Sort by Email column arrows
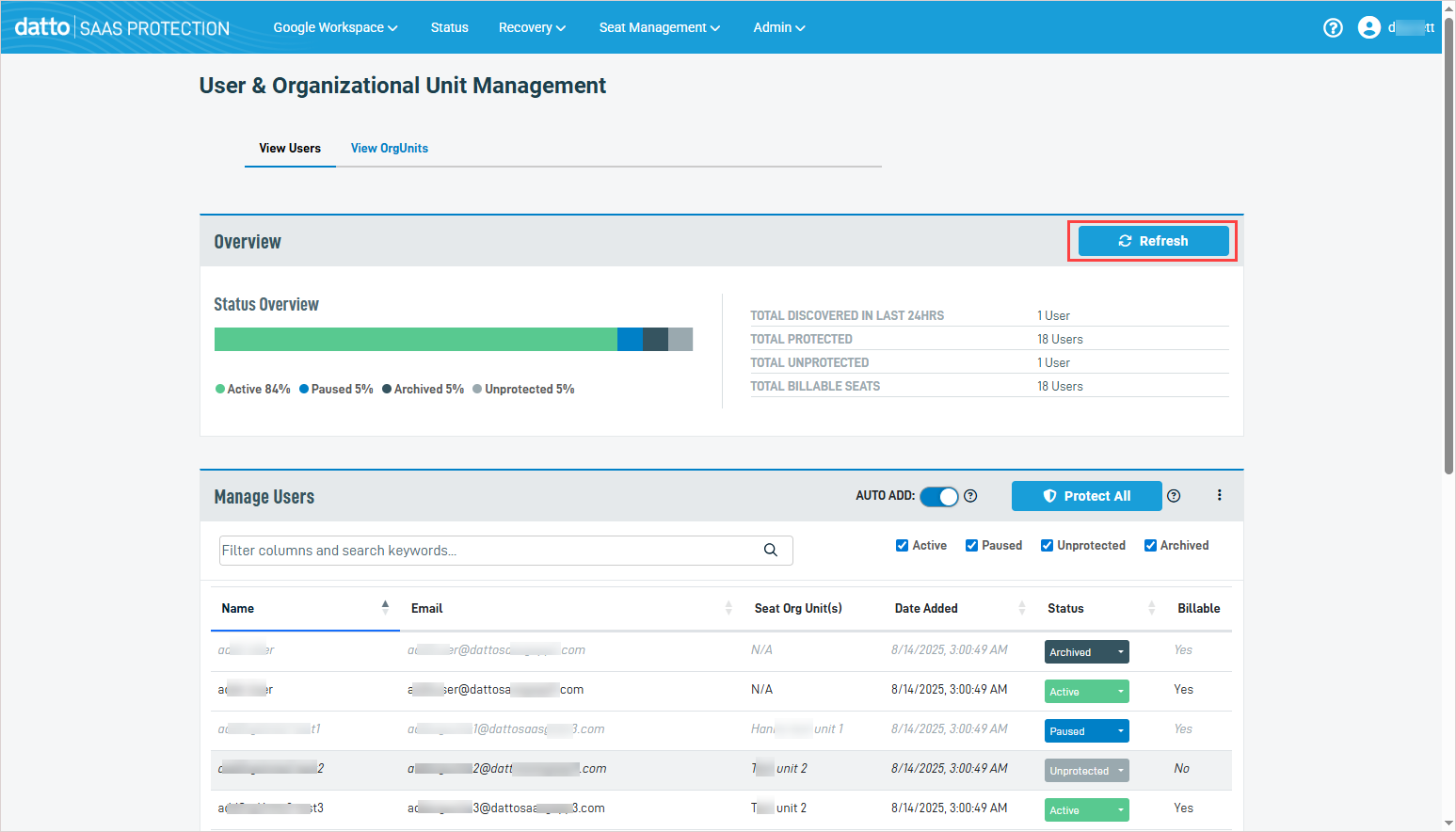1456x832 pixels. pos(728,608)
